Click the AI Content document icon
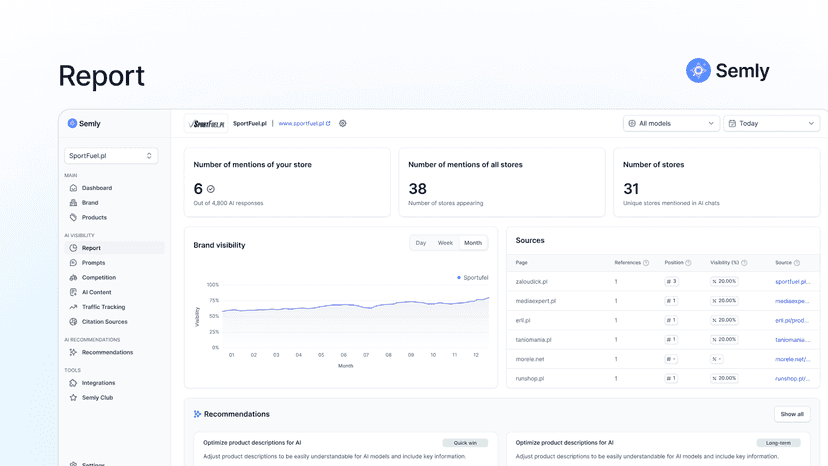This screenshot has width=828, height=466. (73, 292)
